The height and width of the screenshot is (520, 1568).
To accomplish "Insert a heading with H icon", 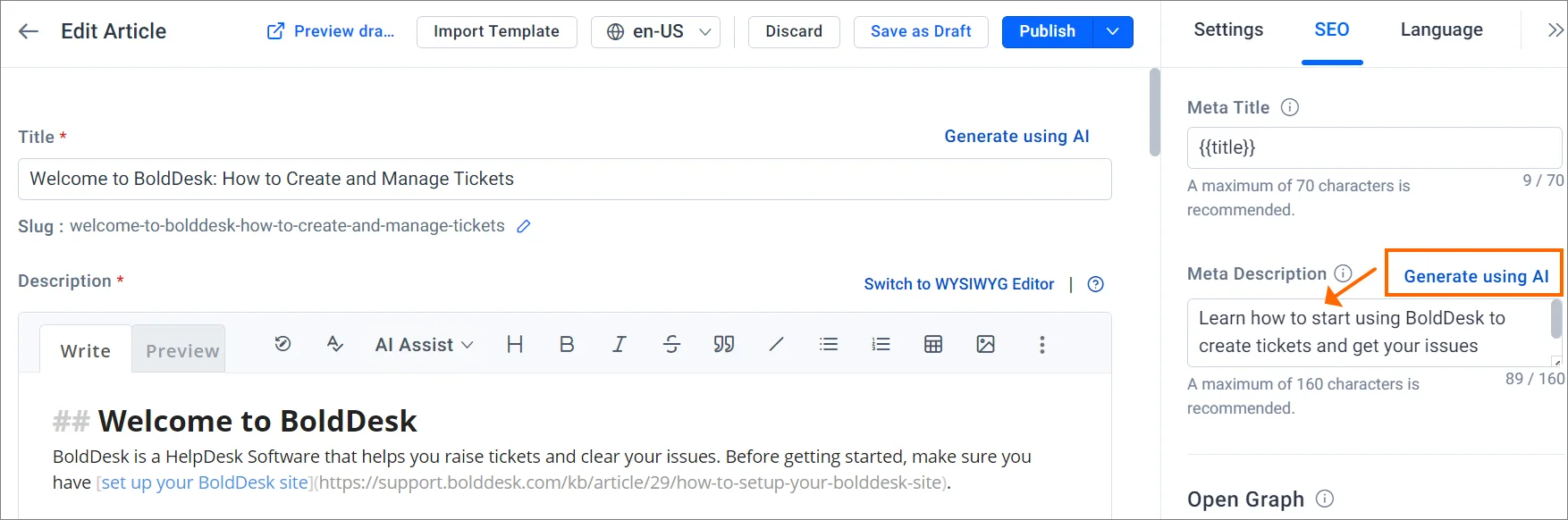I will (515, 344).
